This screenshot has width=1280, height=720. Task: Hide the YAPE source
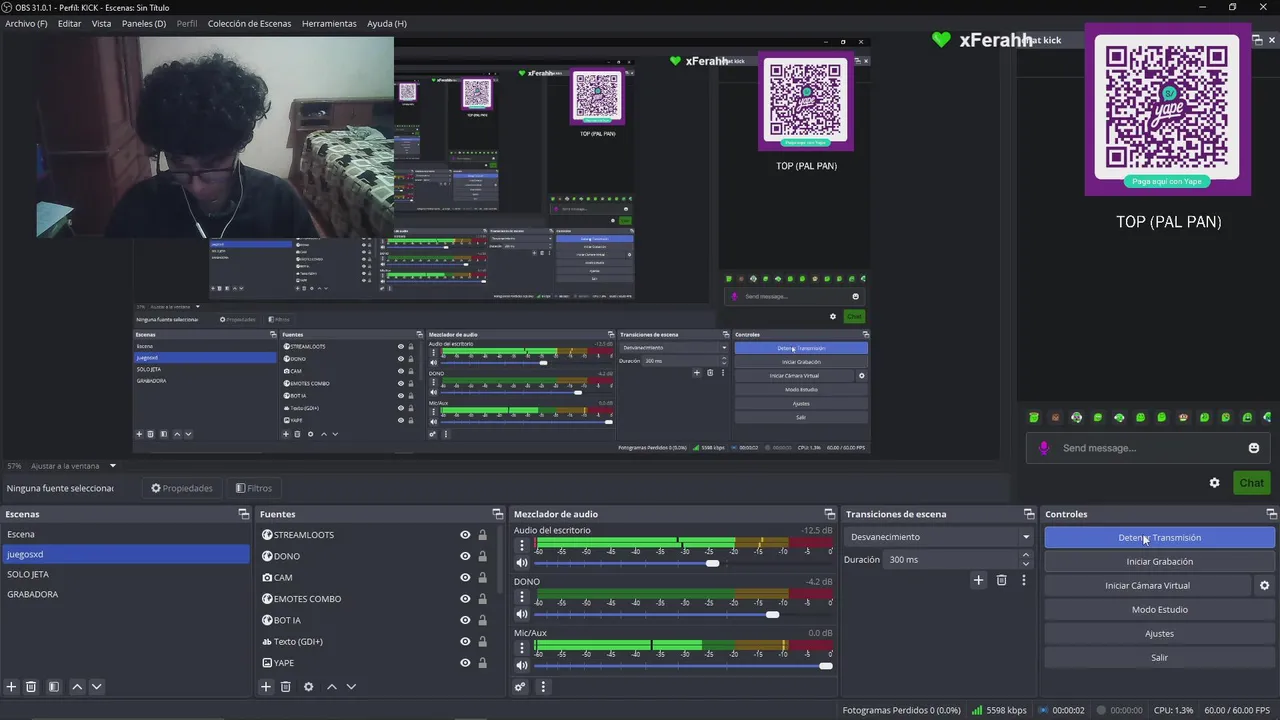coord(465,663)
